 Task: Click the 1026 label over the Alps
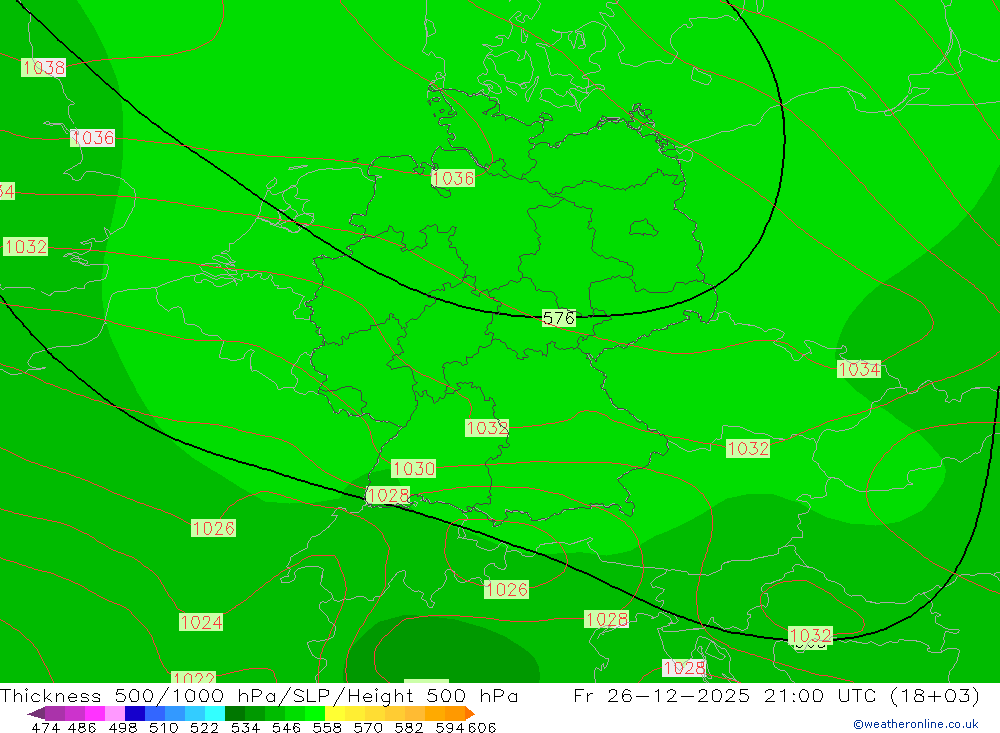pos(506,589)
